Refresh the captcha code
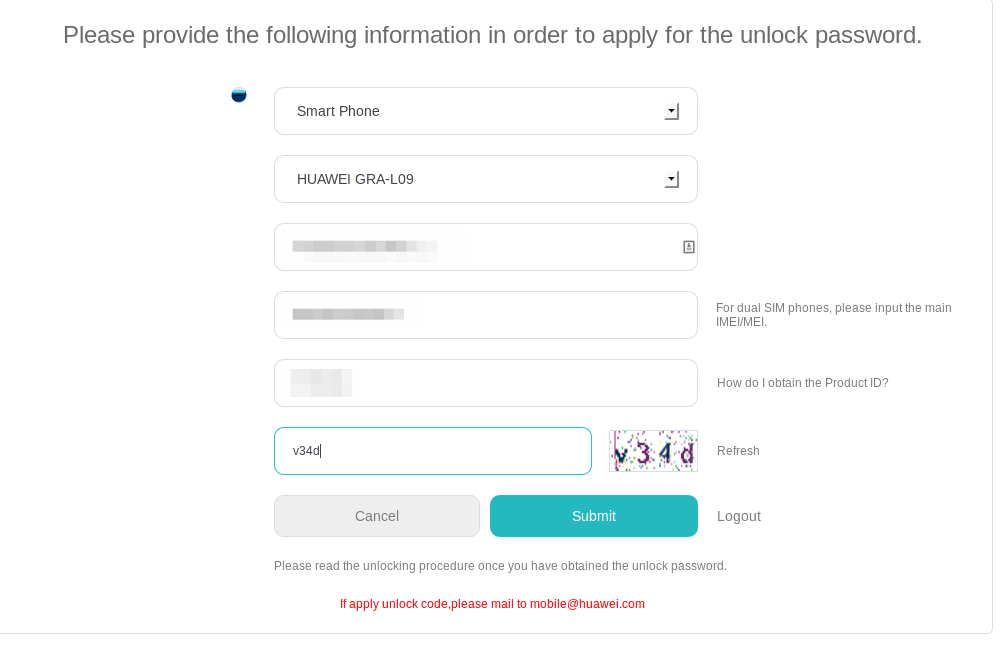The image size is (1001, 647). tap(738, 451)
